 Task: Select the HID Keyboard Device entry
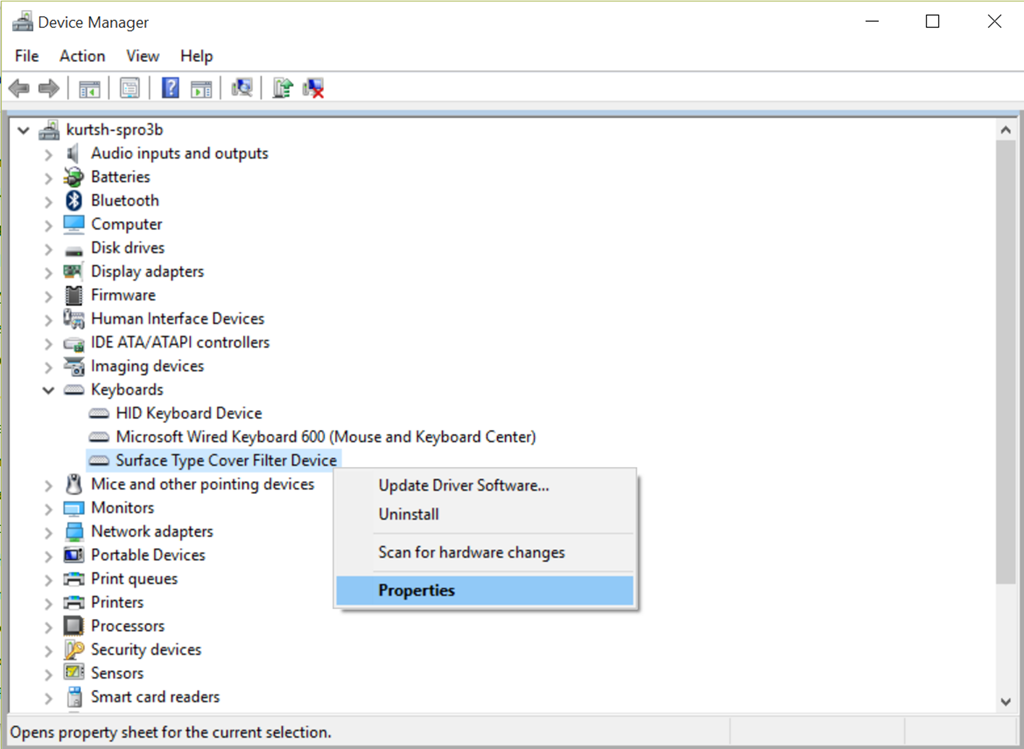click(x=188, y=413)
